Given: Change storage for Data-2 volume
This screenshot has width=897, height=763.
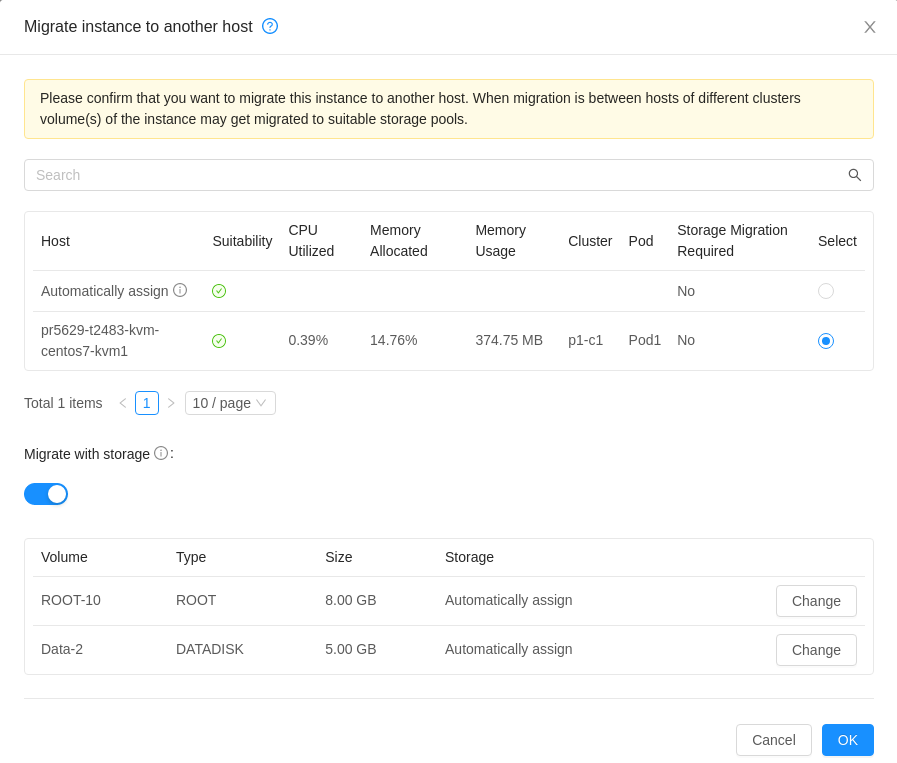Looking at the screenshot, I should pyautogui.click(x=816, y=650).
